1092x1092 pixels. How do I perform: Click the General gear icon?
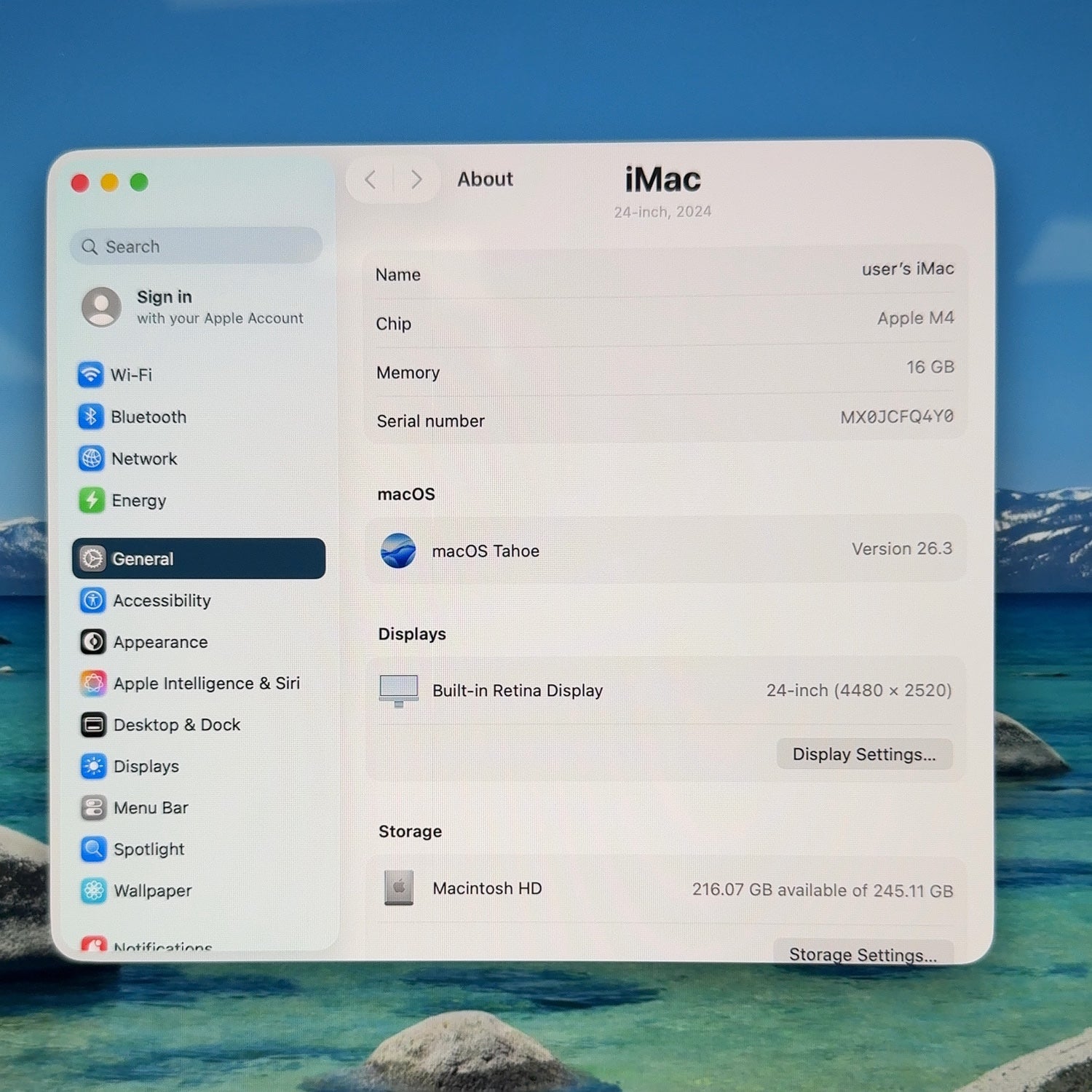(92, 558)
